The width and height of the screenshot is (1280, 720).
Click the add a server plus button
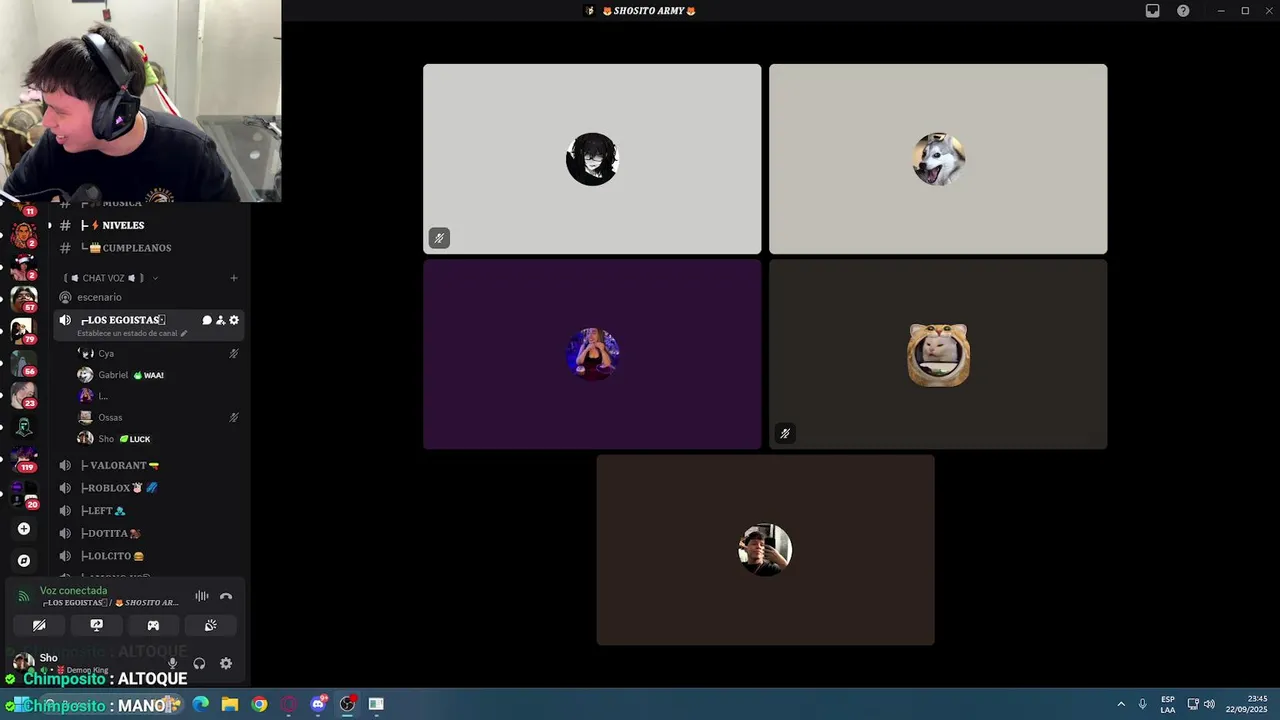pyautogui.click(x=24, y=529)
